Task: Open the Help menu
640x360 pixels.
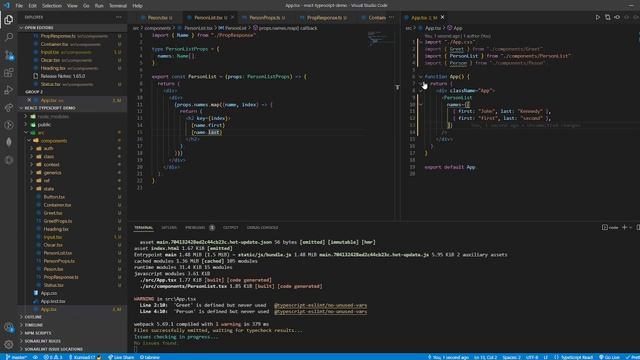Action: tap(138, 6)
